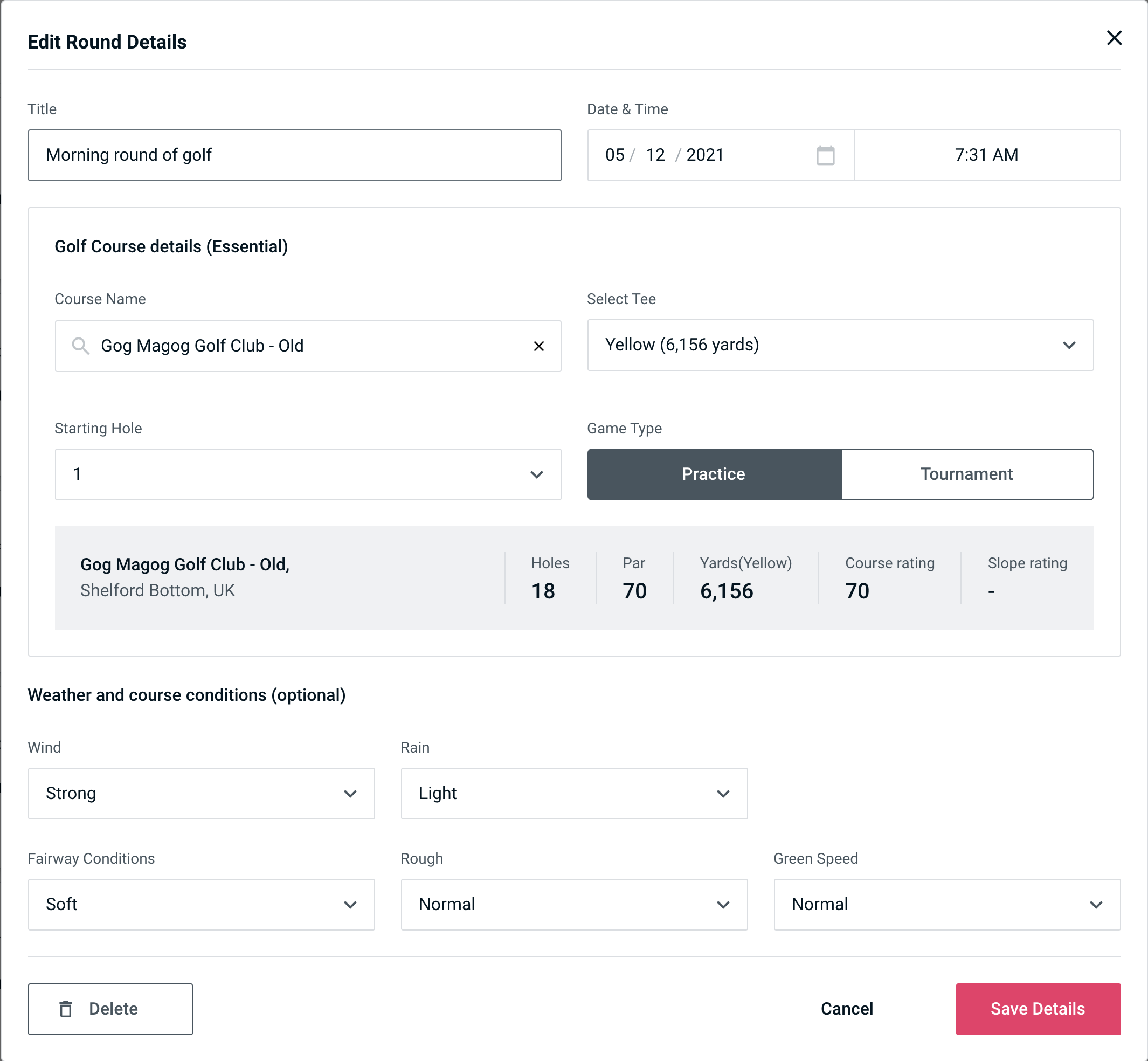Click the calendar icon for date picker

coord(825,155)
